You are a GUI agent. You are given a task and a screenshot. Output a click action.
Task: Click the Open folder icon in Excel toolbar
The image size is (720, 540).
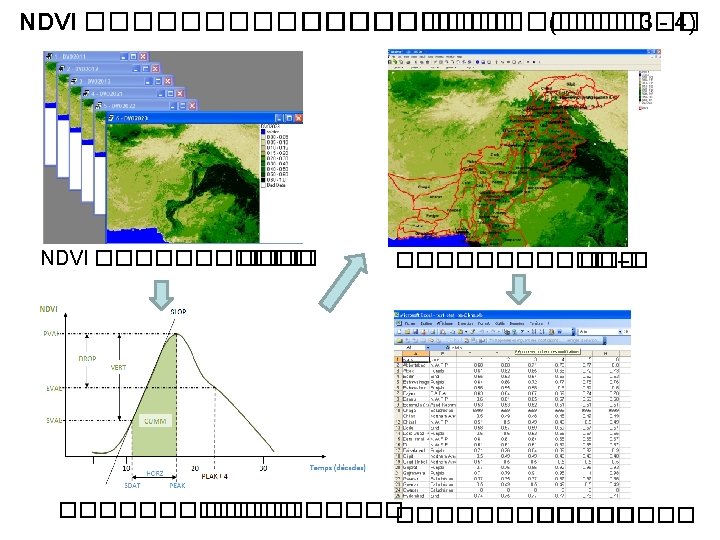pyautogui.click(x=407, y=332)
